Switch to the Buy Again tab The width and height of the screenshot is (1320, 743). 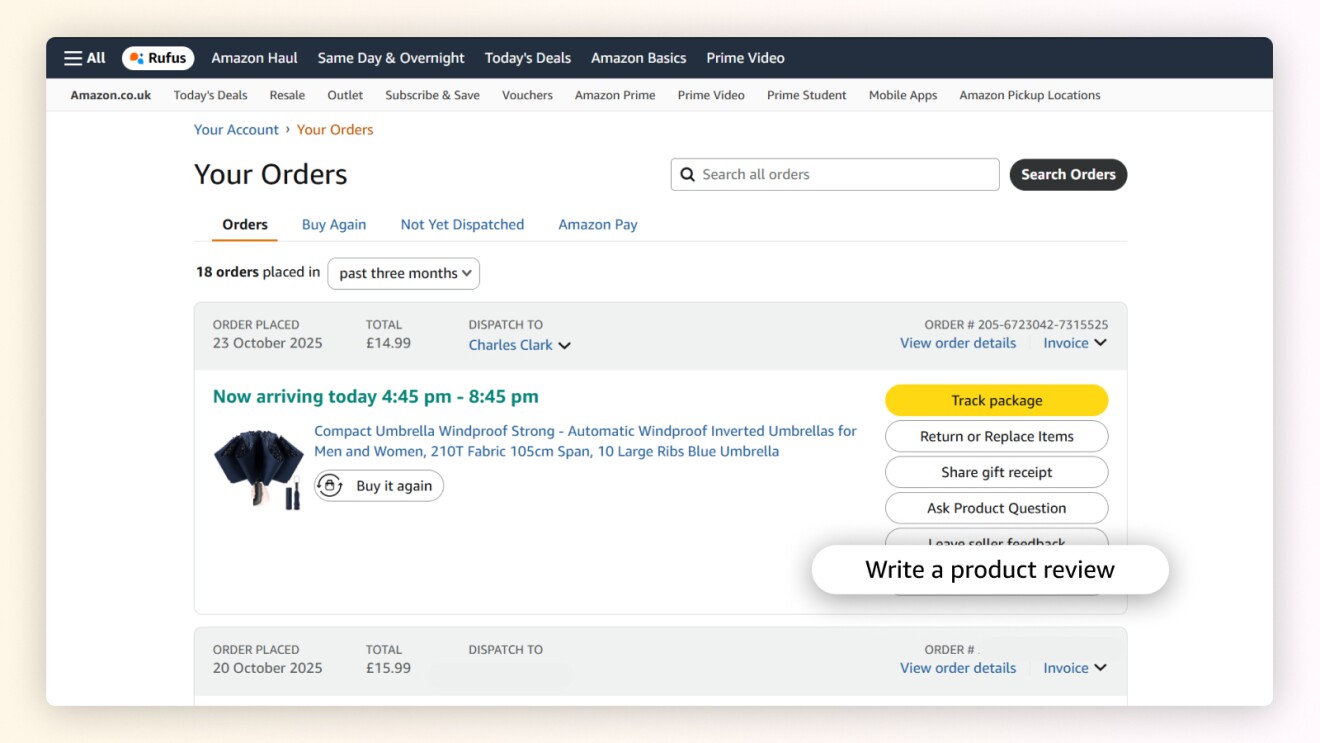click(x=334, y=225)
